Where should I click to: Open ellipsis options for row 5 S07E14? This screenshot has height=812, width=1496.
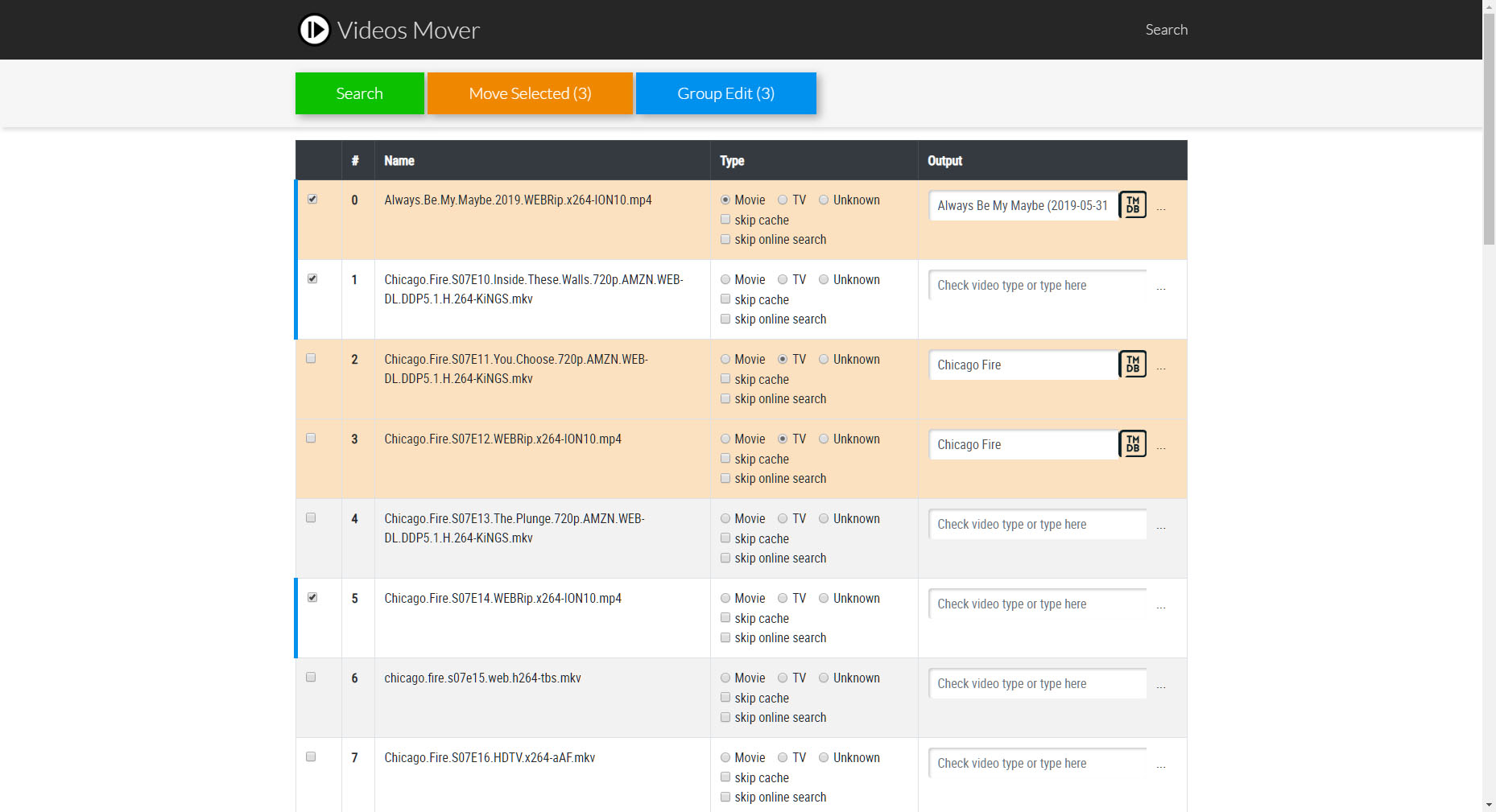click(x=1161, y=607)
